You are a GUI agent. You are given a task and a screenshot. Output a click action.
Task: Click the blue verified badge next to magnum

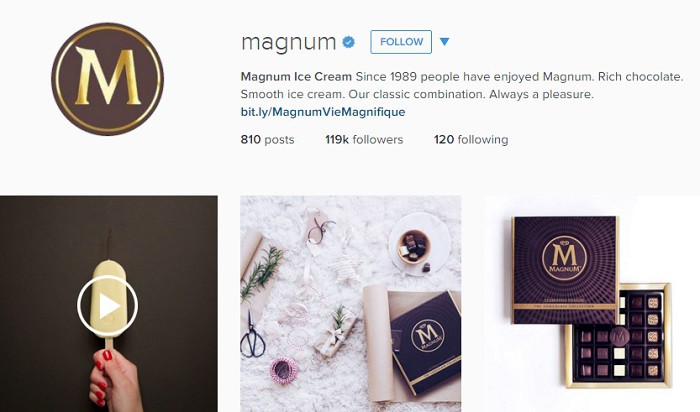point(349,42)
